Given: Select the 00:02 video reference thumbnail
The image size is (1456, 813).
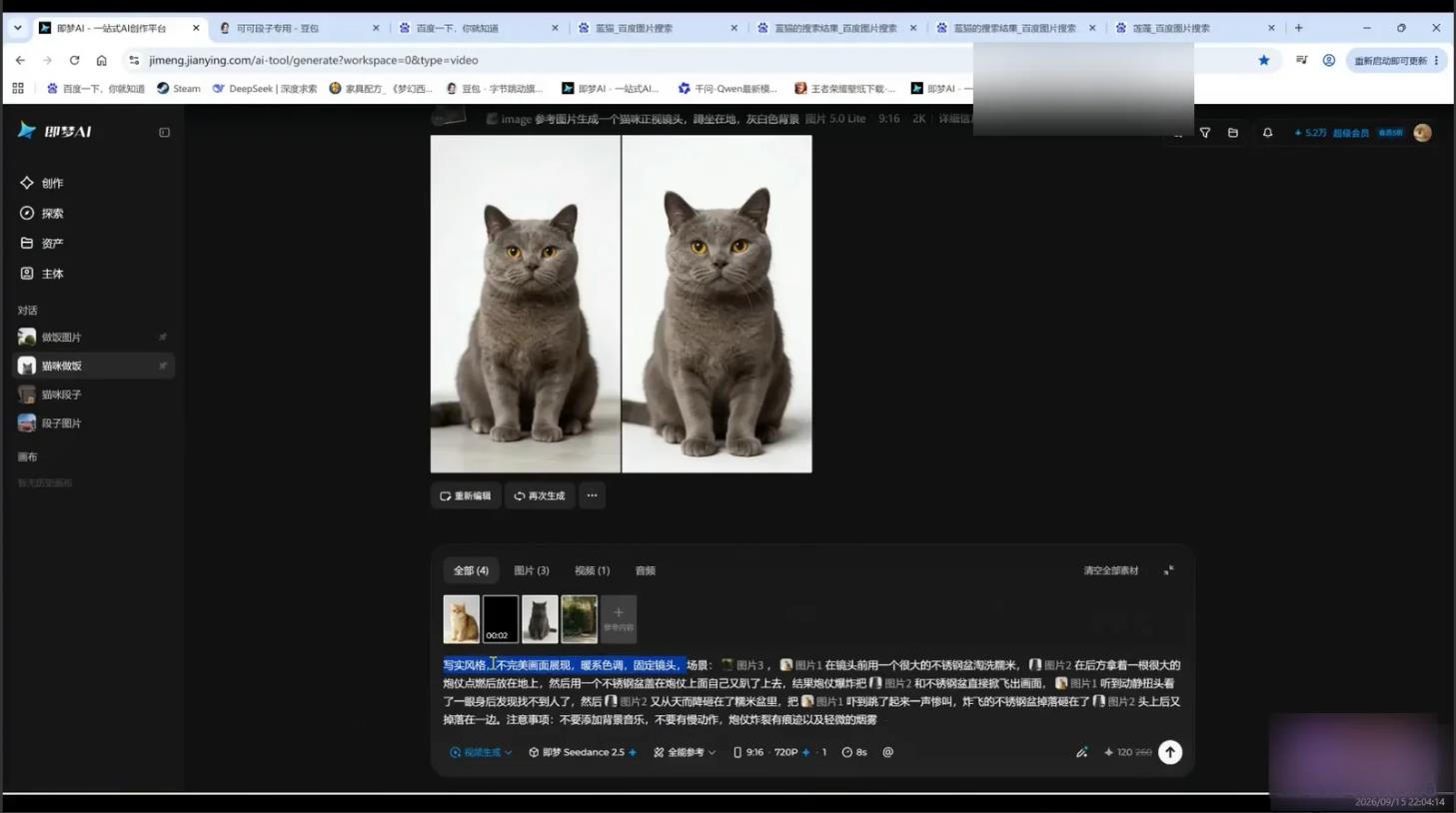Looking at the screenshot, I should click(x=501, y=619).
